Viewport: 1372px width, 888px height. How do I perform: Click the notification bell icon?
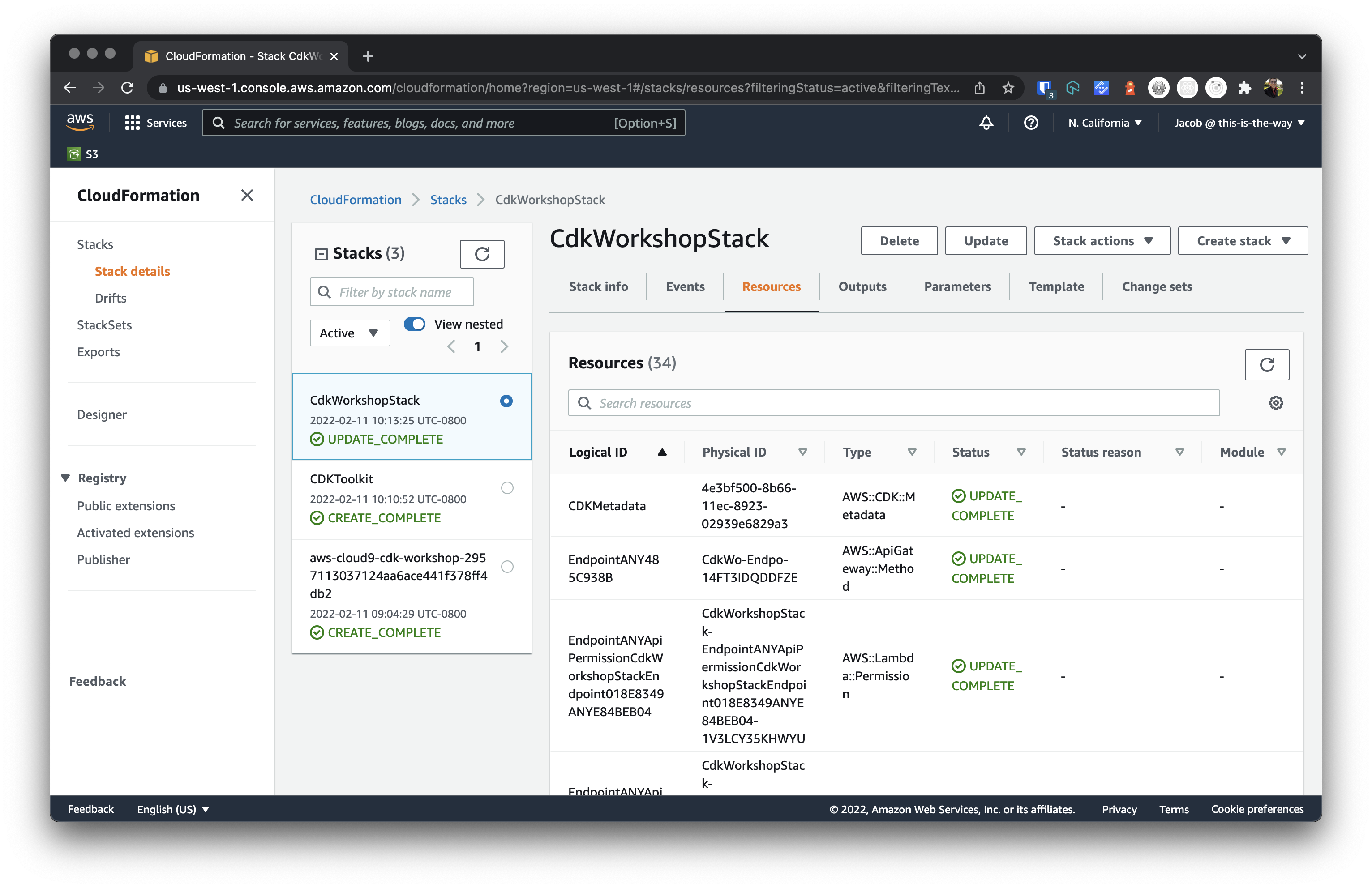(986, 123)
